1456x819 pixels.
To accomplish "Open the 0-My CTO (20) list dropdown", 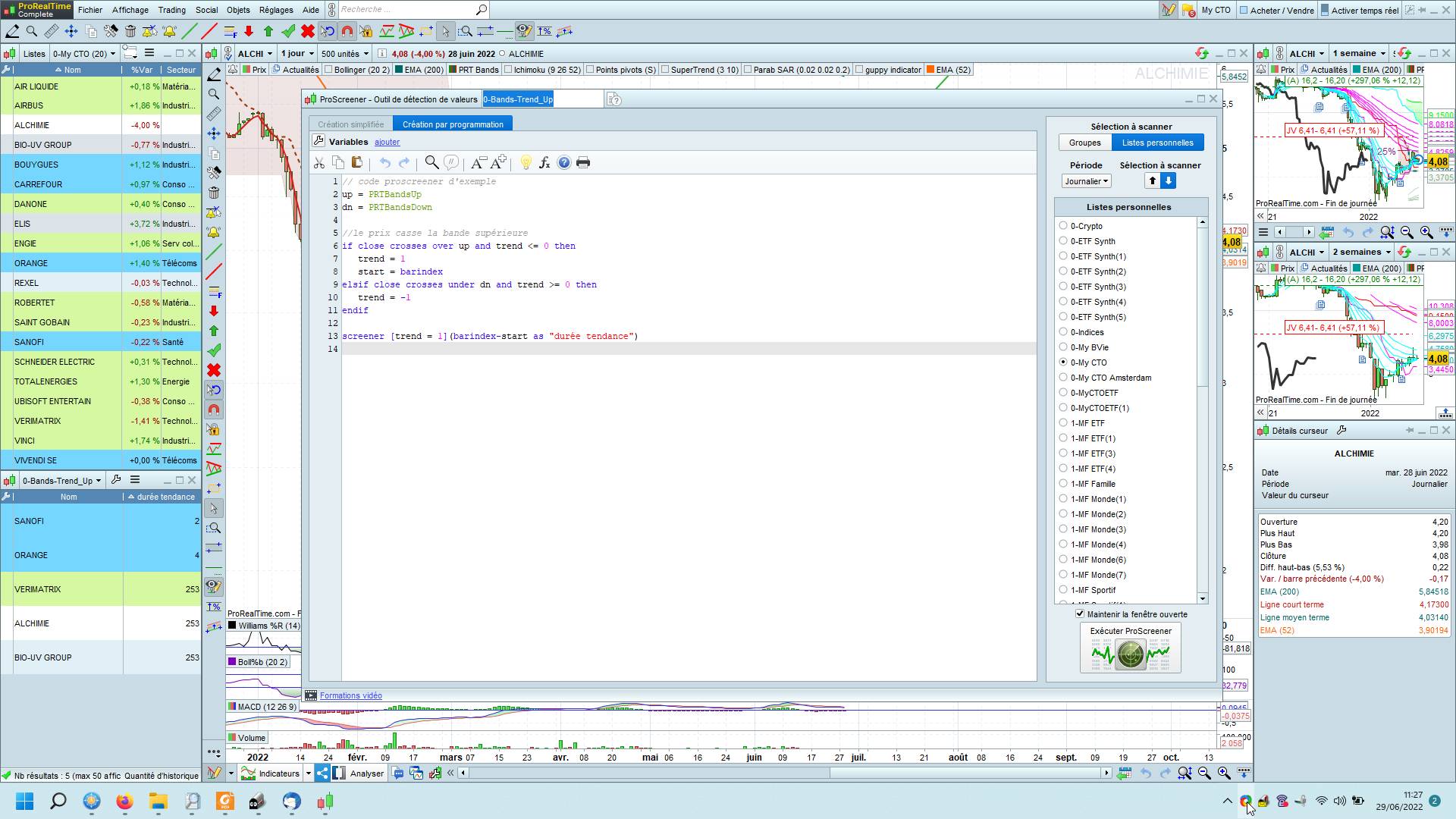I will 84,54.
